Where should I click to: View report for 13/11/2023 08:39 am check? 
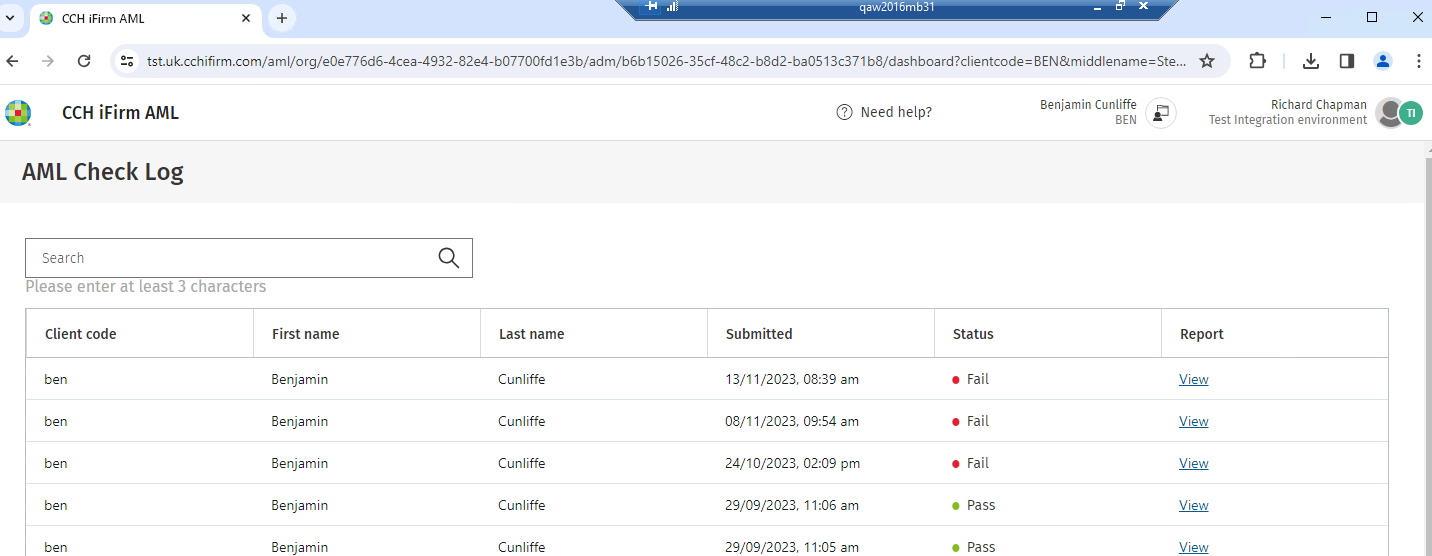pyautogui.click(x=1193, y=380)
